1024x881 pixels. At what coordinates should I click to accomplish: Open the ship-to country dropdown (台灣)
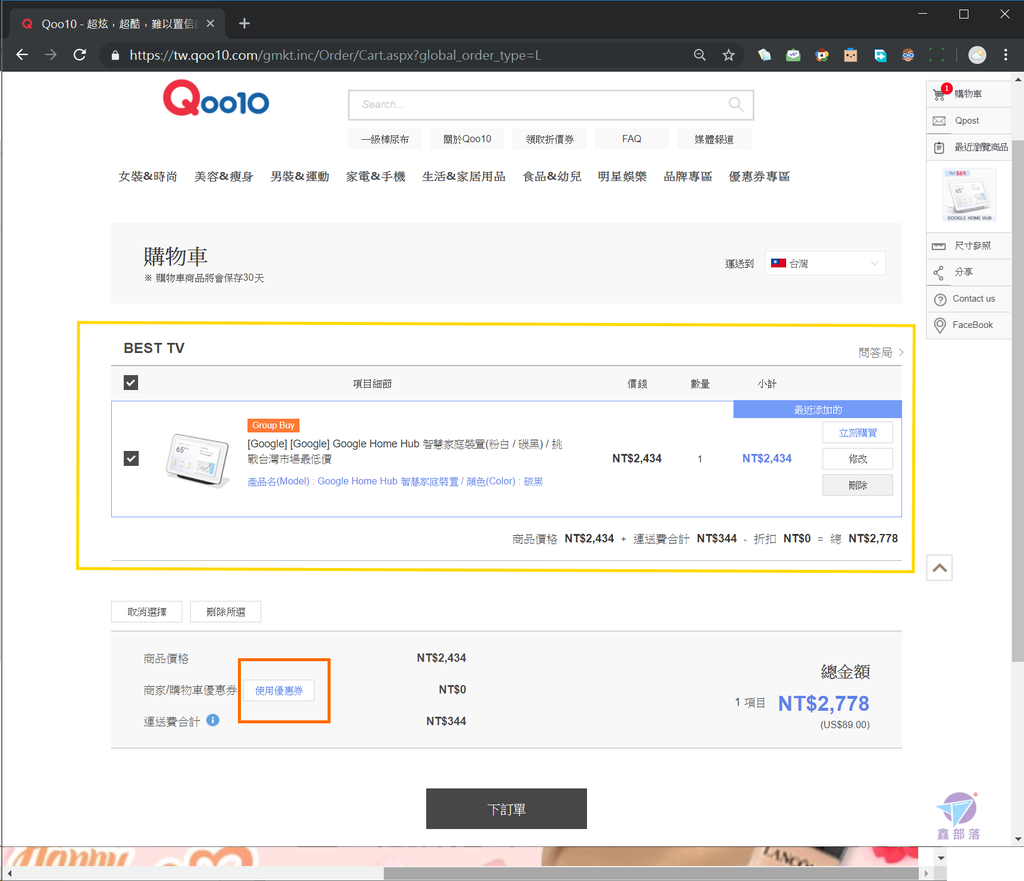click(x=825, y=263)
